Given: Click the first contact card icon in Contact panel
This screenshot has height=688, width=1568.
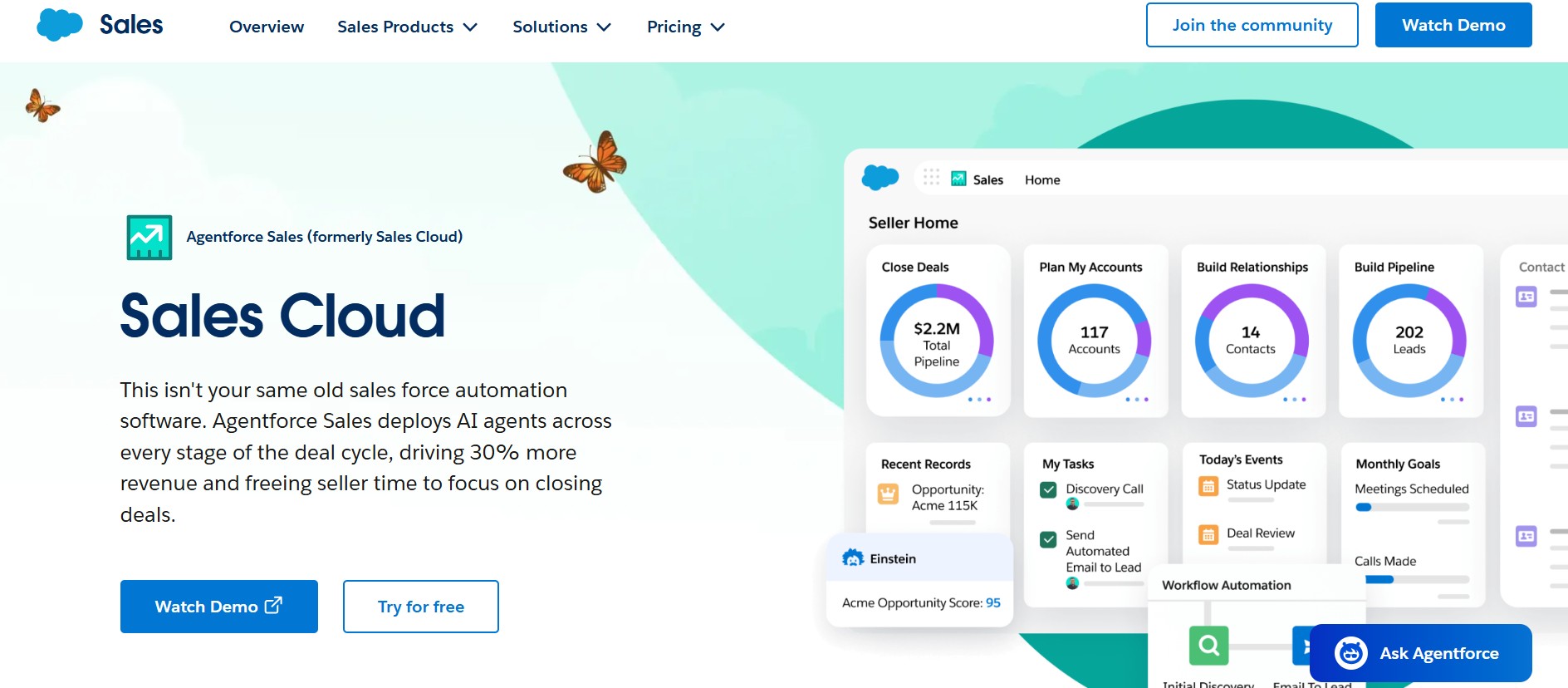Looking at the screenshot, I should (1526, 297).
